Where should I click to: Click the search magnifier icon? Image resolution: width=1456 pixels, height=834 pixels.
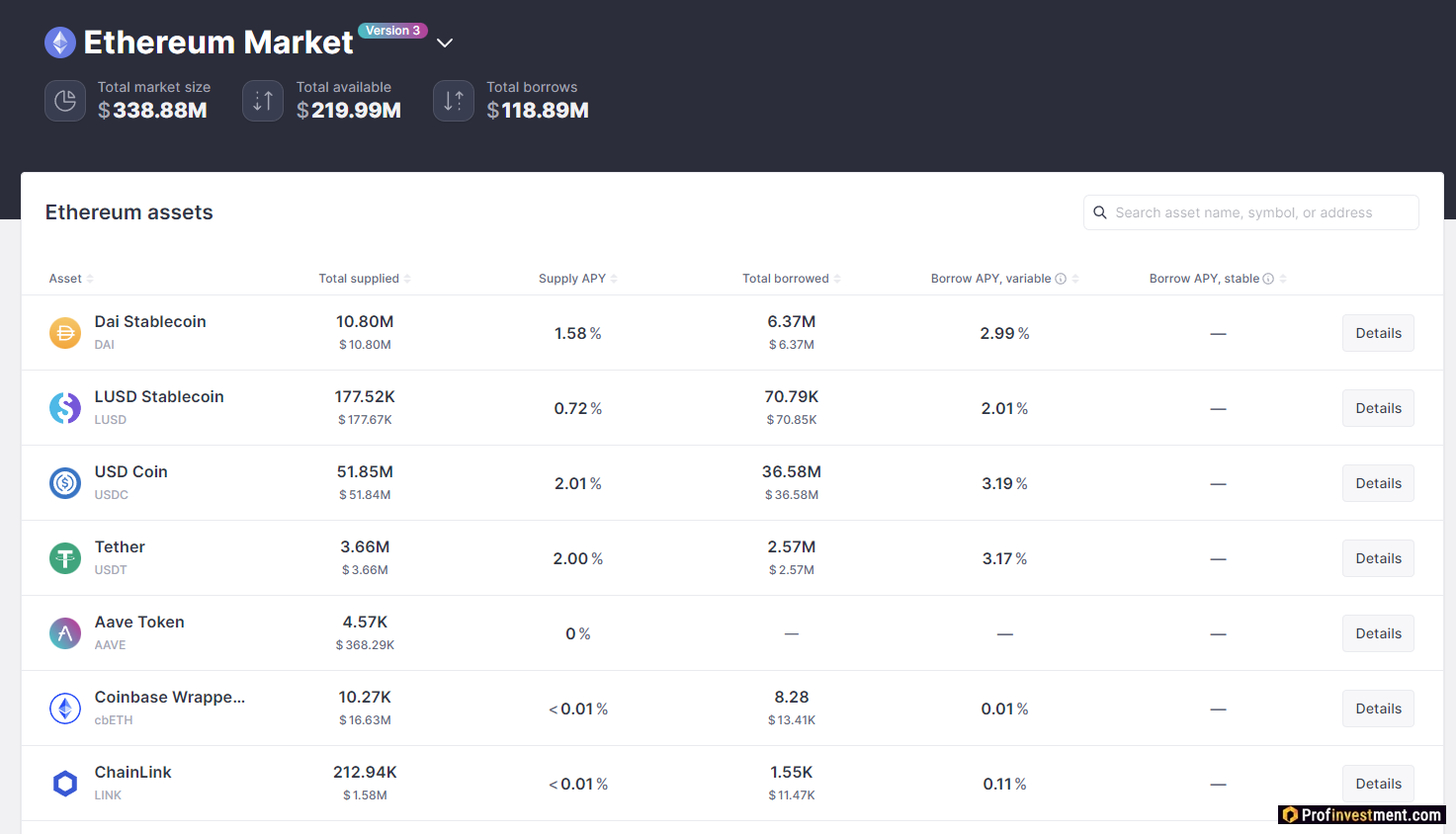(x=1100, y=212)
